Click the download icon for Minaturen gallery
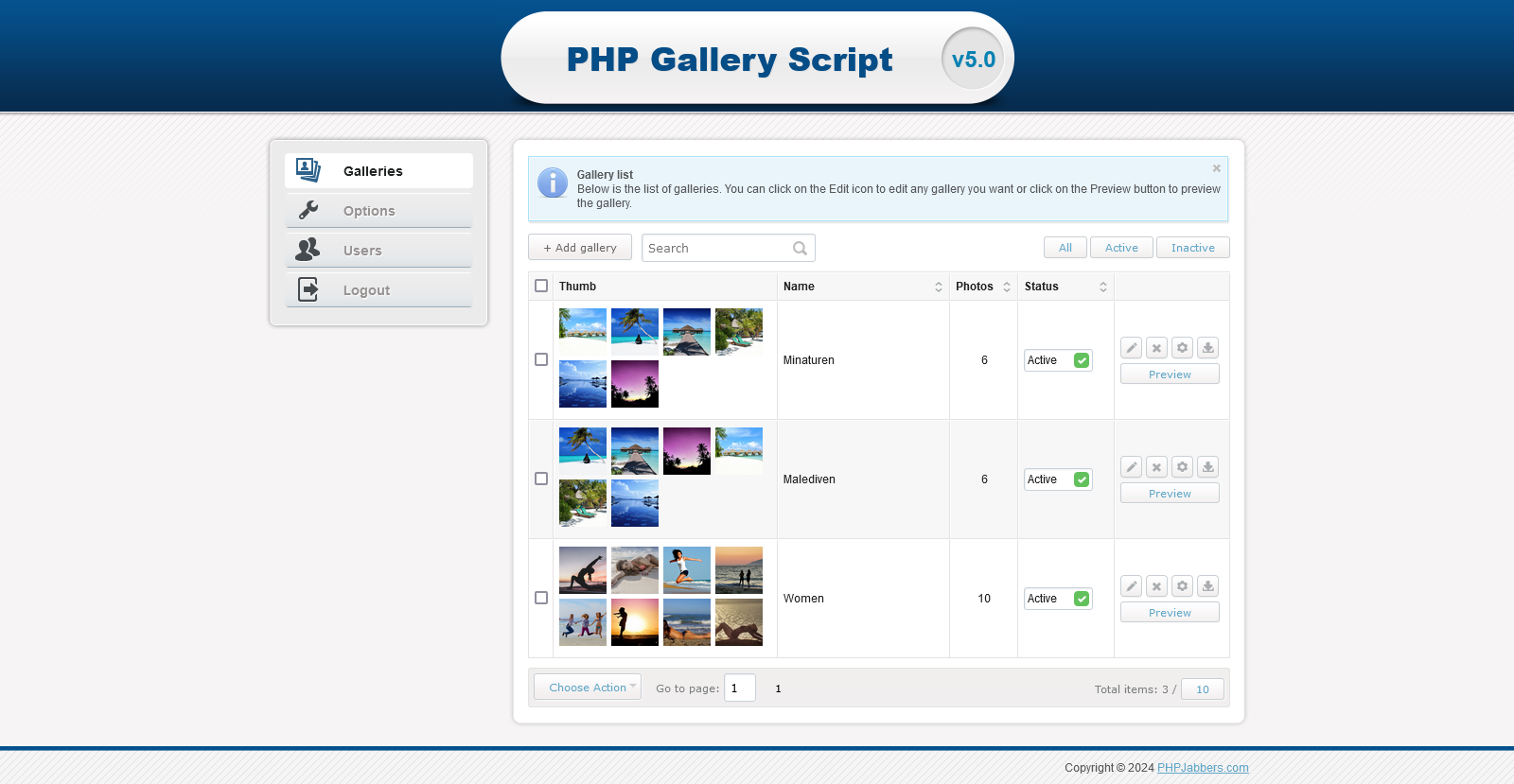This screenshot has width=1514, height=784. [1207, 348]
